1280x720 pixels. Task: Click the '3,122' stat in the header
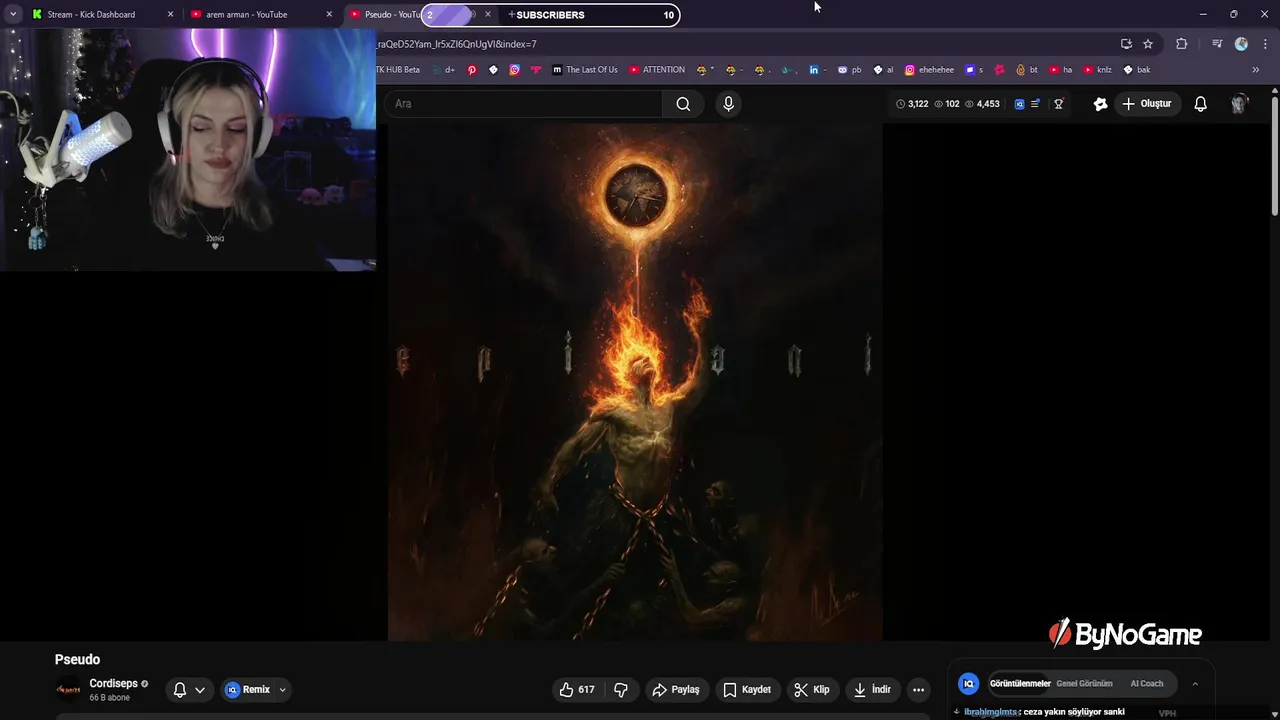click(x=912, y=104)
